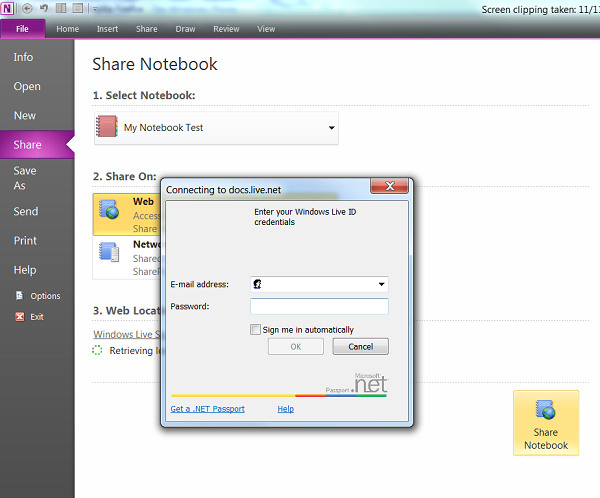
Task: Click the Windows Live link under Web Location
Action: point(127,334)
